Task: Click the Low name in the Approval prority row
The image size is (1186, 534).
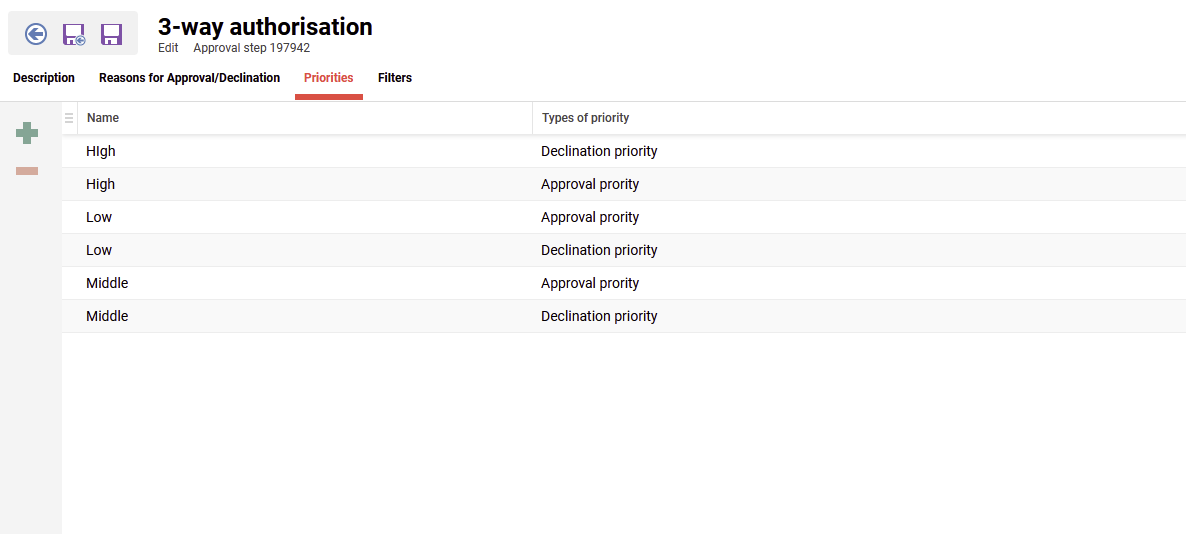Action: [x=99, y=217]
